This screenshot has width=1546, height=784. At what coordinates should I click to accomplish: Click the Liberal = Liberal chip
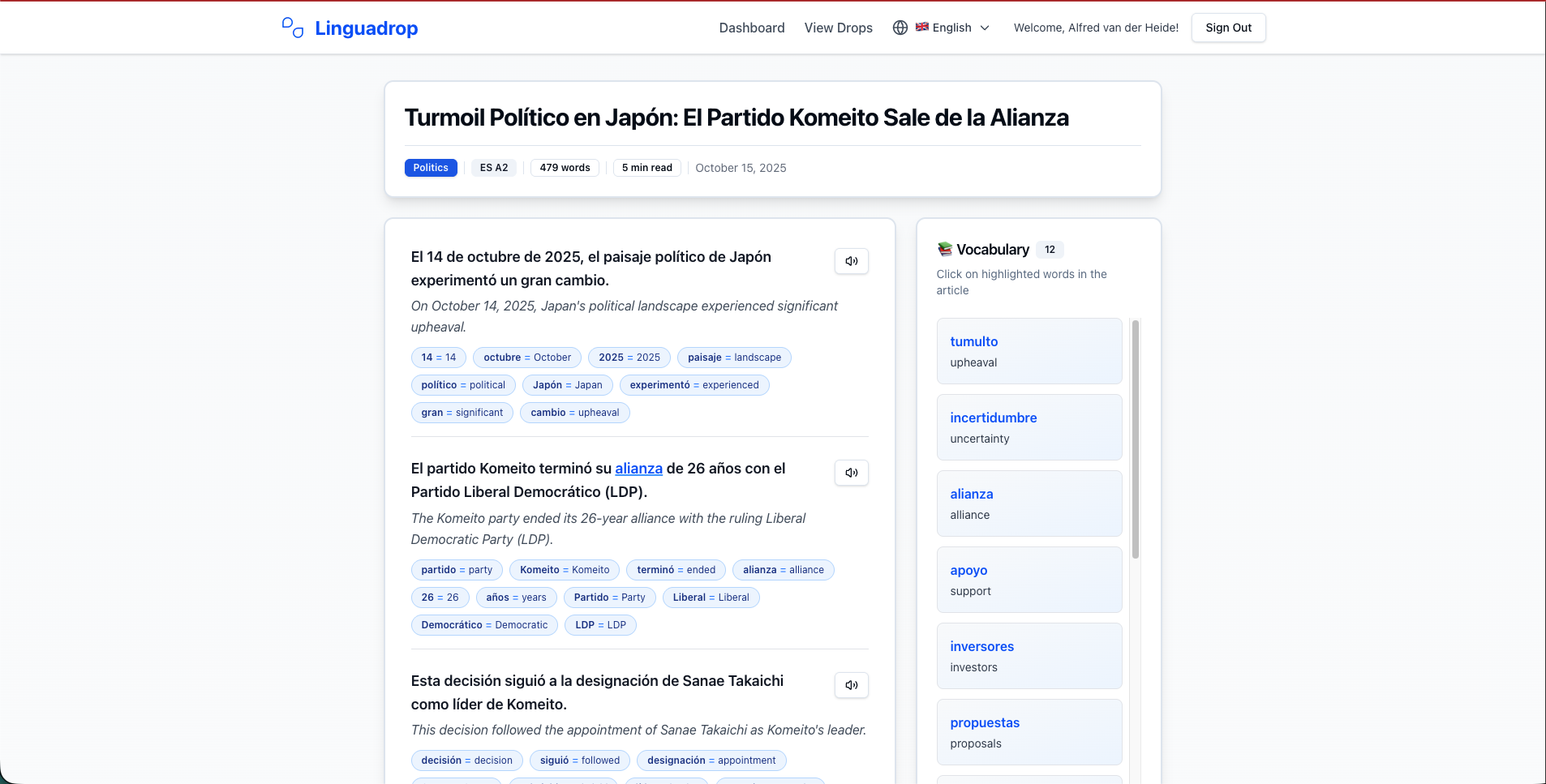point(711,598)
